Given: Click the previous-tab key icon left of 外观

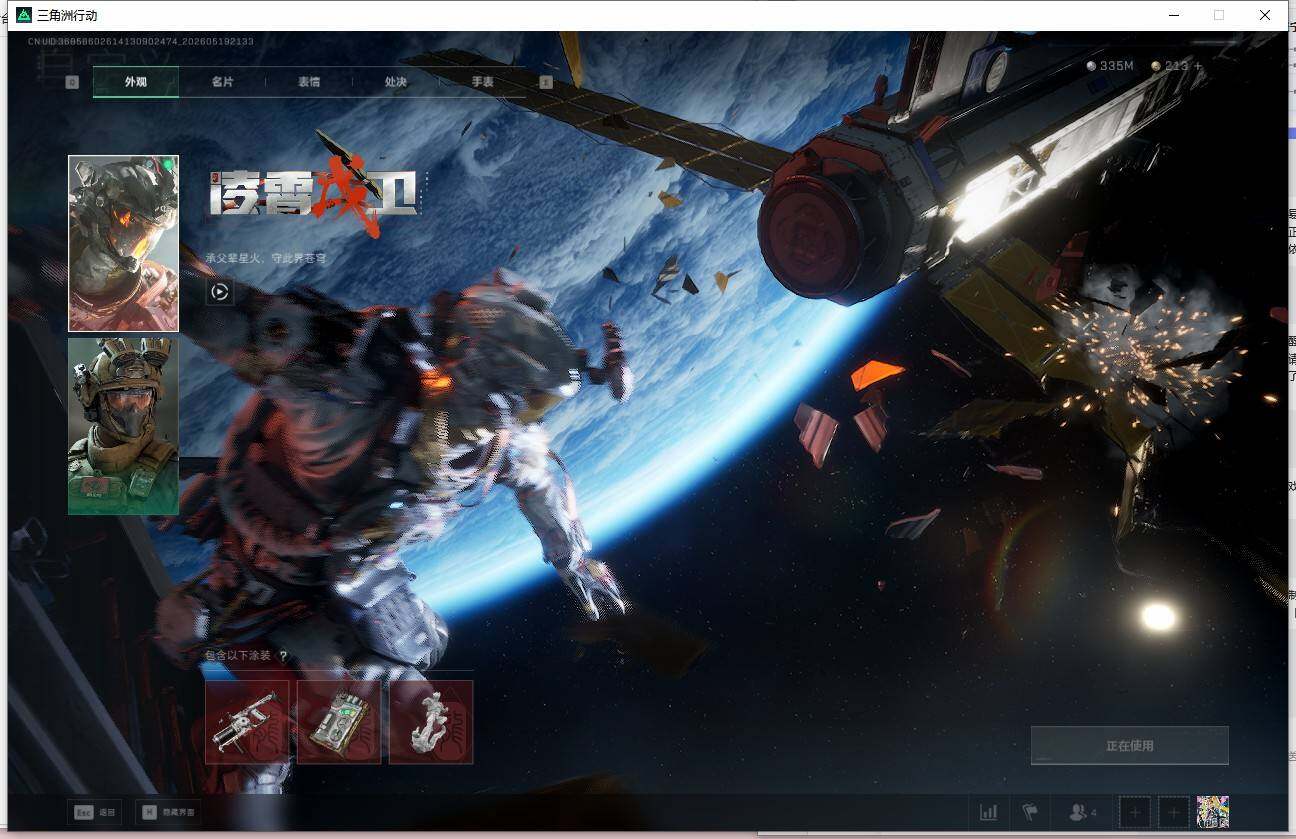Looking at the screenshot, I should [72, 82].
